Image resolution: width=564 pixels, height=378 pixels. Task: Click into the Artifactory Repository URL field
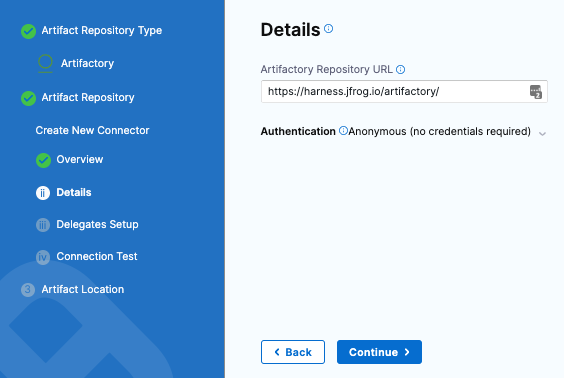pyautogui.click(x=404, y=92)
